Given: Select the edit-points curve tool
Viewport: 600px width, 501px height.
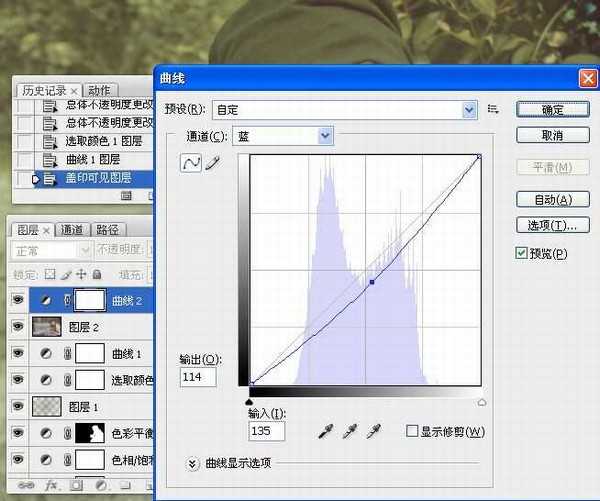Looking at the screenshot, I should [x=190, y=164].
